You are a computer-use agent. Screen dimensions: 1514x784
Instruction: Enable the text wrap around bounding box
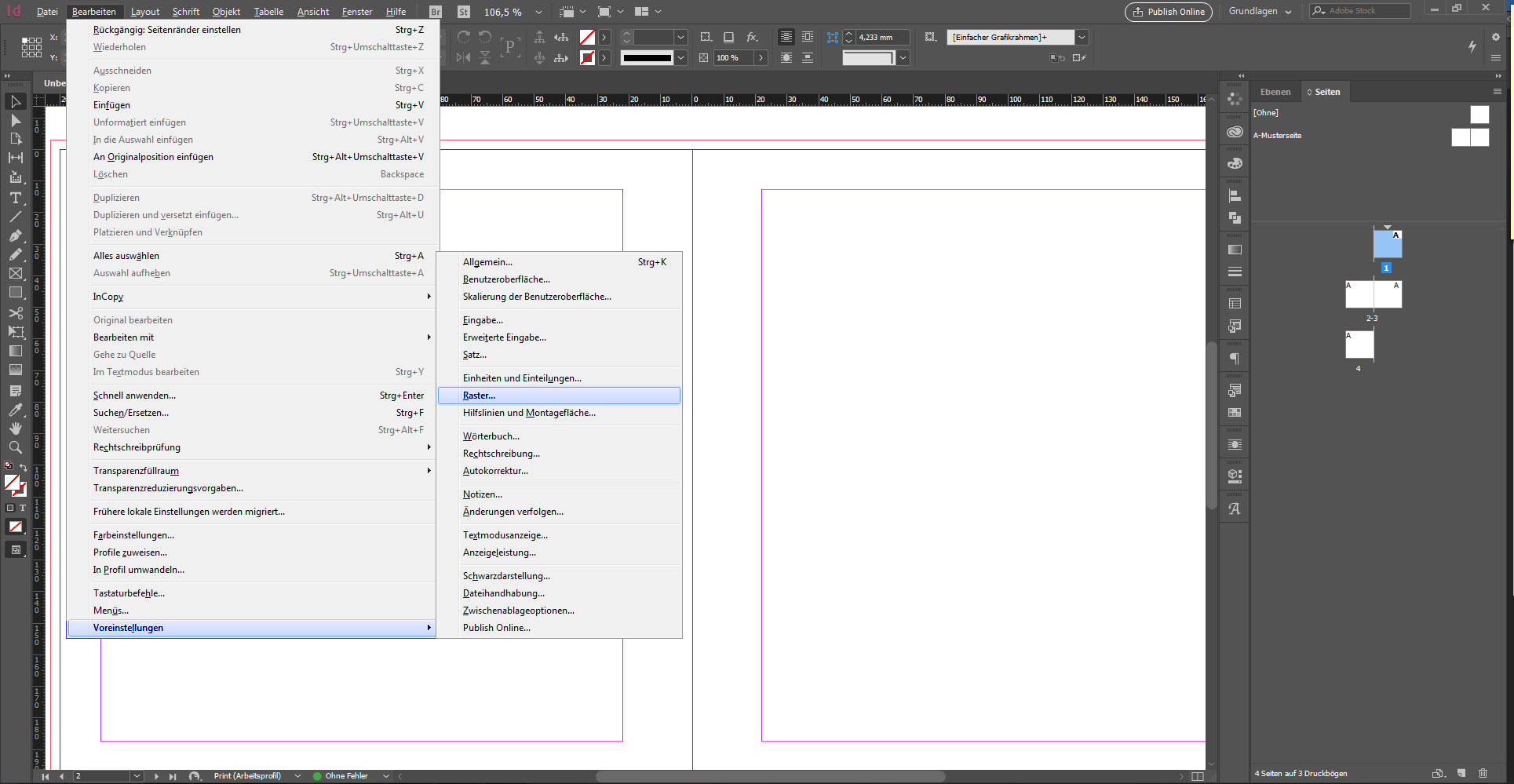click(807, 37)
